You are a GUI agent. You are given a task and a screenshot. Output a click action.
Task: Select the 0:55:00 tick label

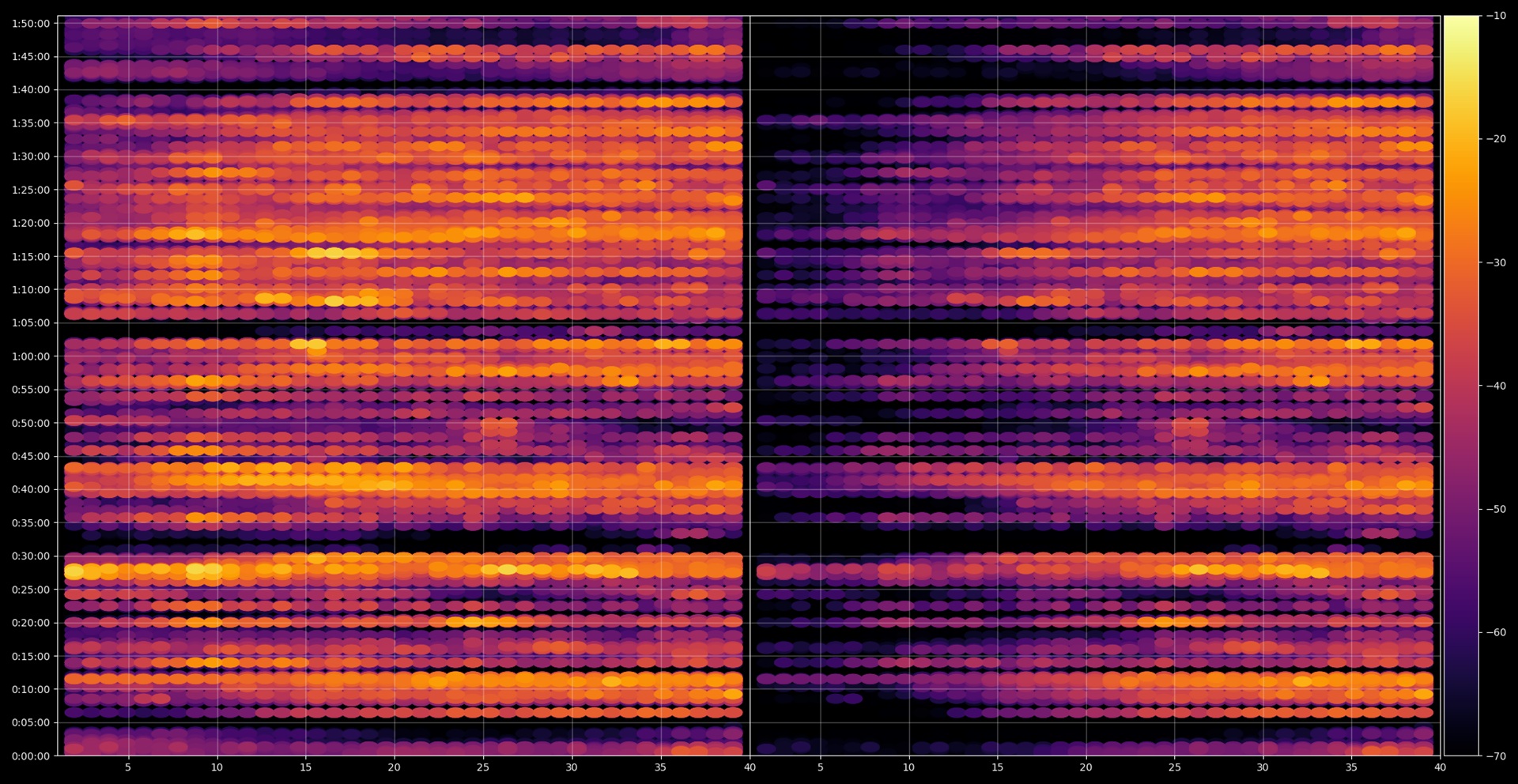click(x=31, y=390)
